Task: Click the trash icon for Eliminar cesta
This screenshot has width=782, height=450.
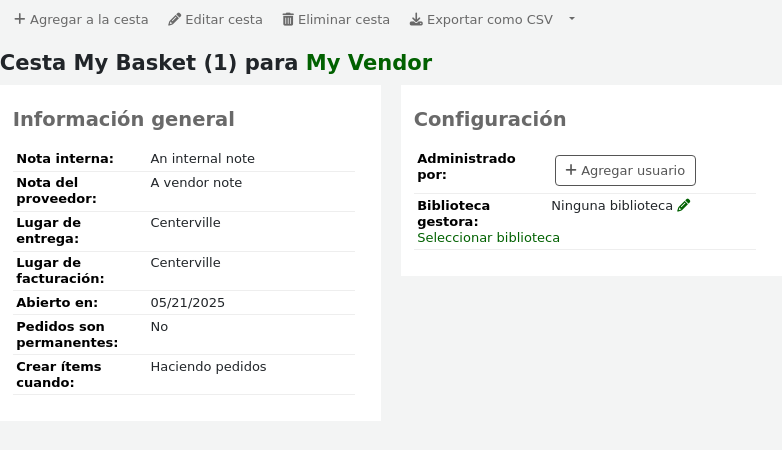Action: click(x=288, y=19)
